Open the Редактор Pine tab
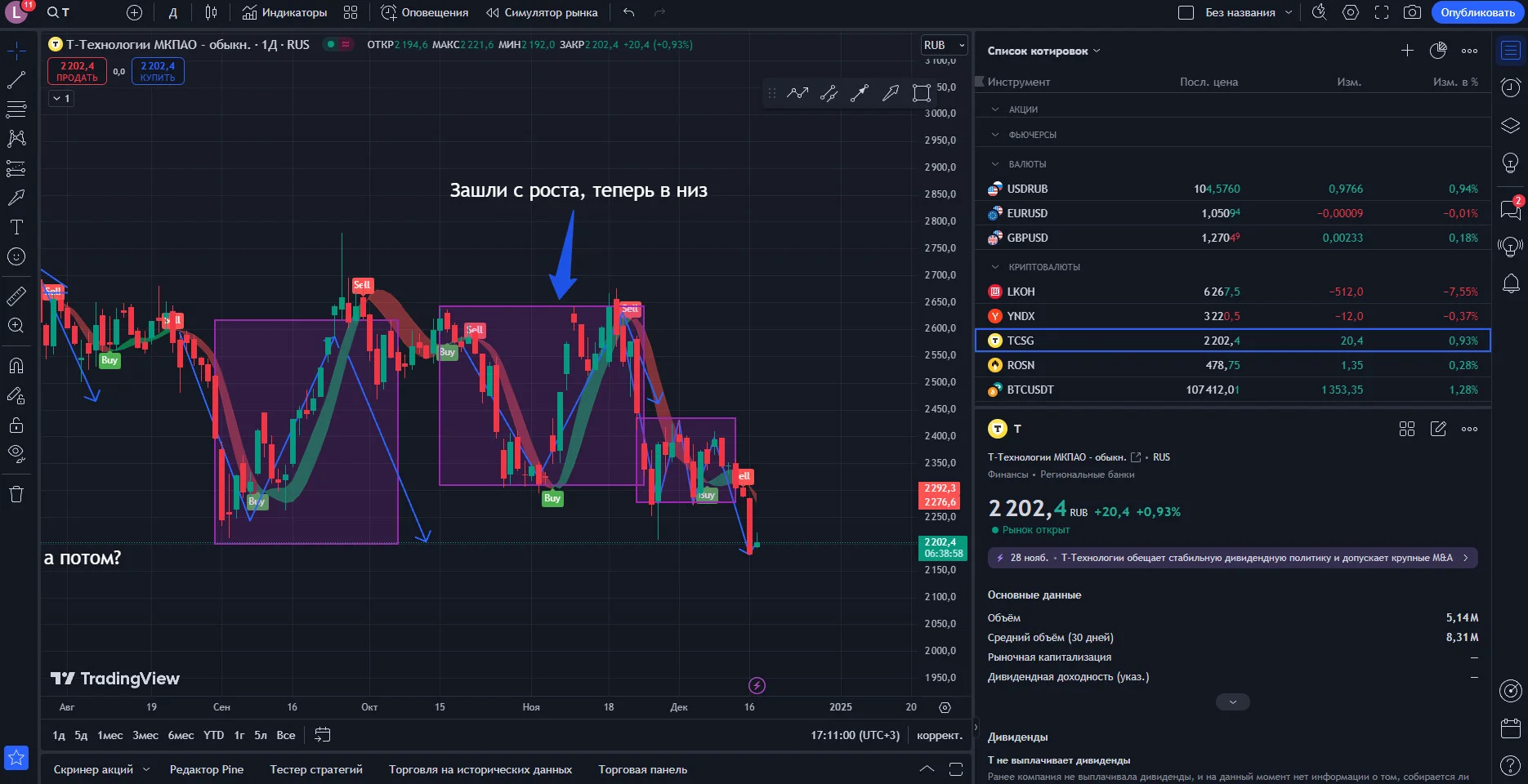 [207, 769]
